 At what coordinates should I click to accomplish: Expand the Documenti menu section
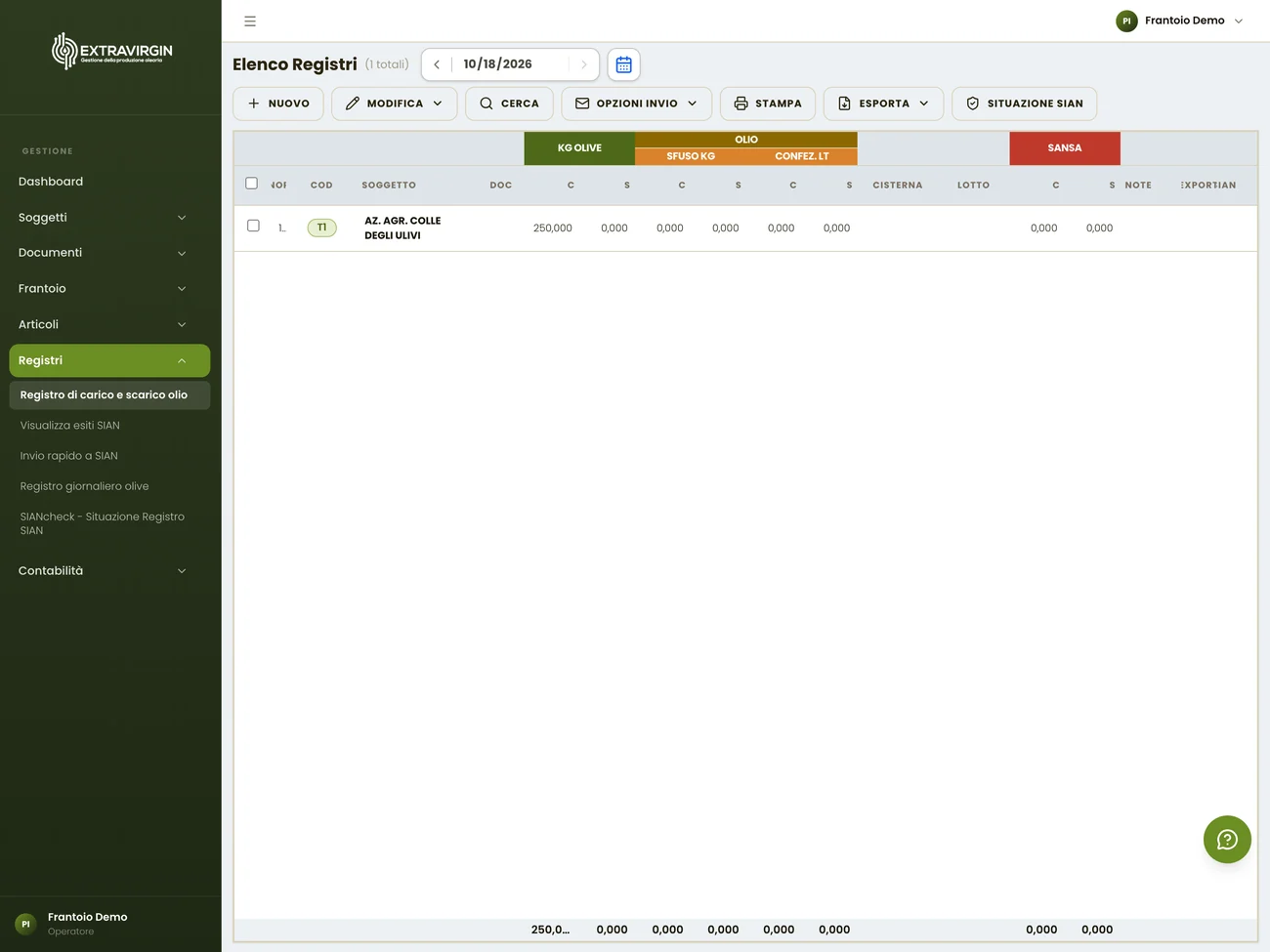tap(109, 253)
